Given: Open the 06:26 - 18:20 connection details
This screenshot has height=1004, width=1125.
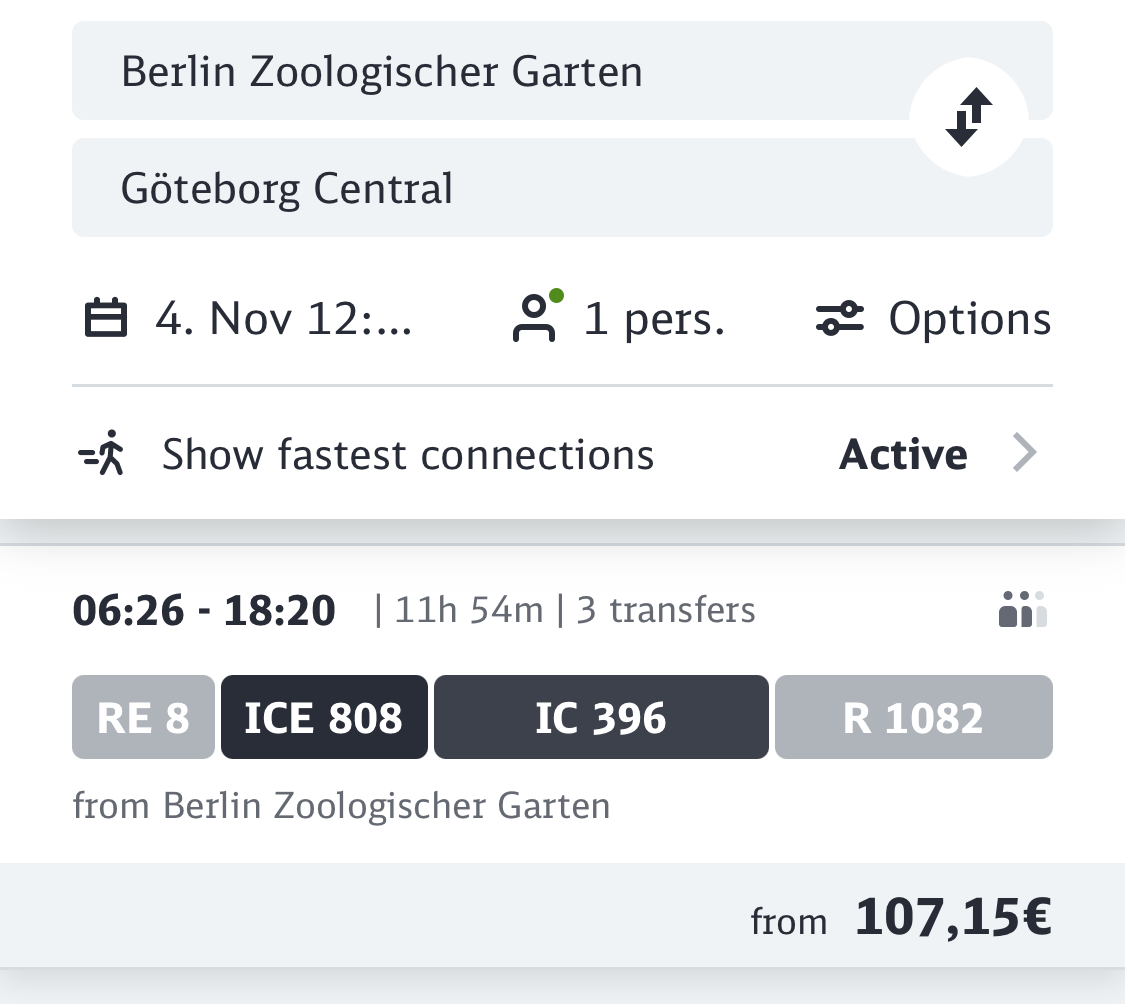Looking at the screenshot, I should (x=204, y=610).
